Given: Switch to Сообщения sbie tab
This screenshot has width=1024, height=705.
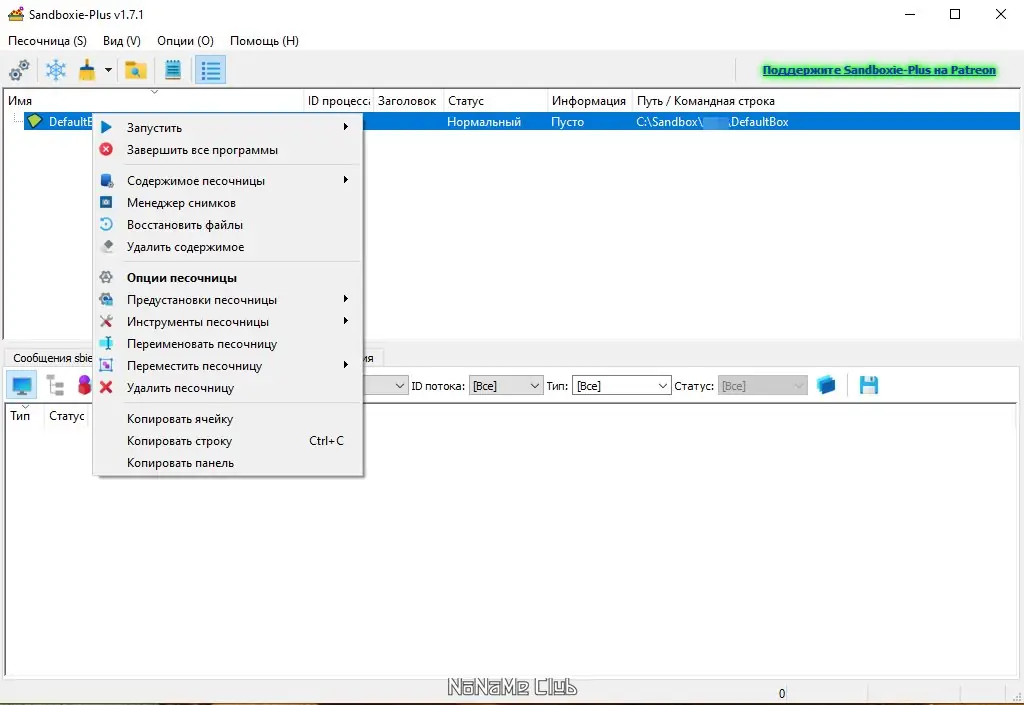Looking at the screenshot, I should (51, 358).
